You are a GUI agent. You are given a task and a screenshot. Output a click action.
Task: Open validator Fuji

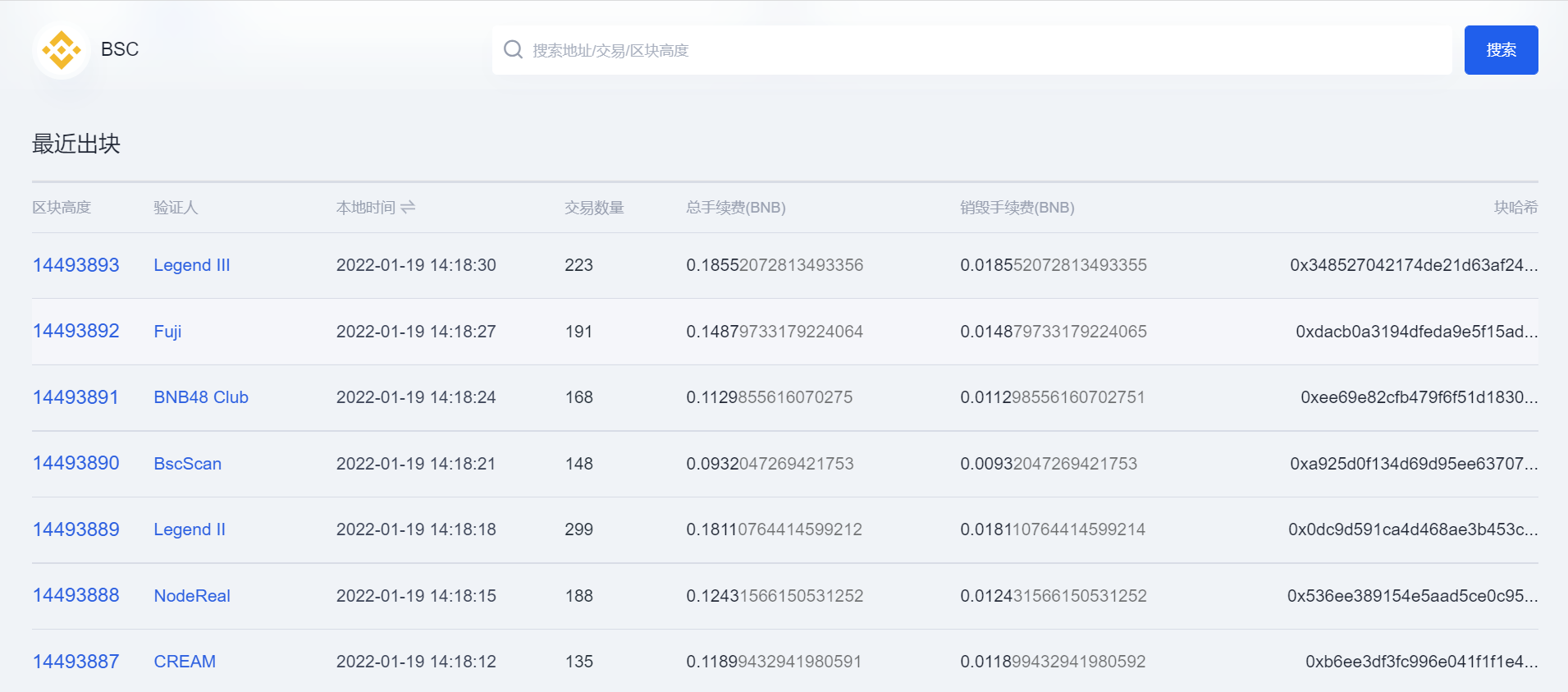[167, 332]
